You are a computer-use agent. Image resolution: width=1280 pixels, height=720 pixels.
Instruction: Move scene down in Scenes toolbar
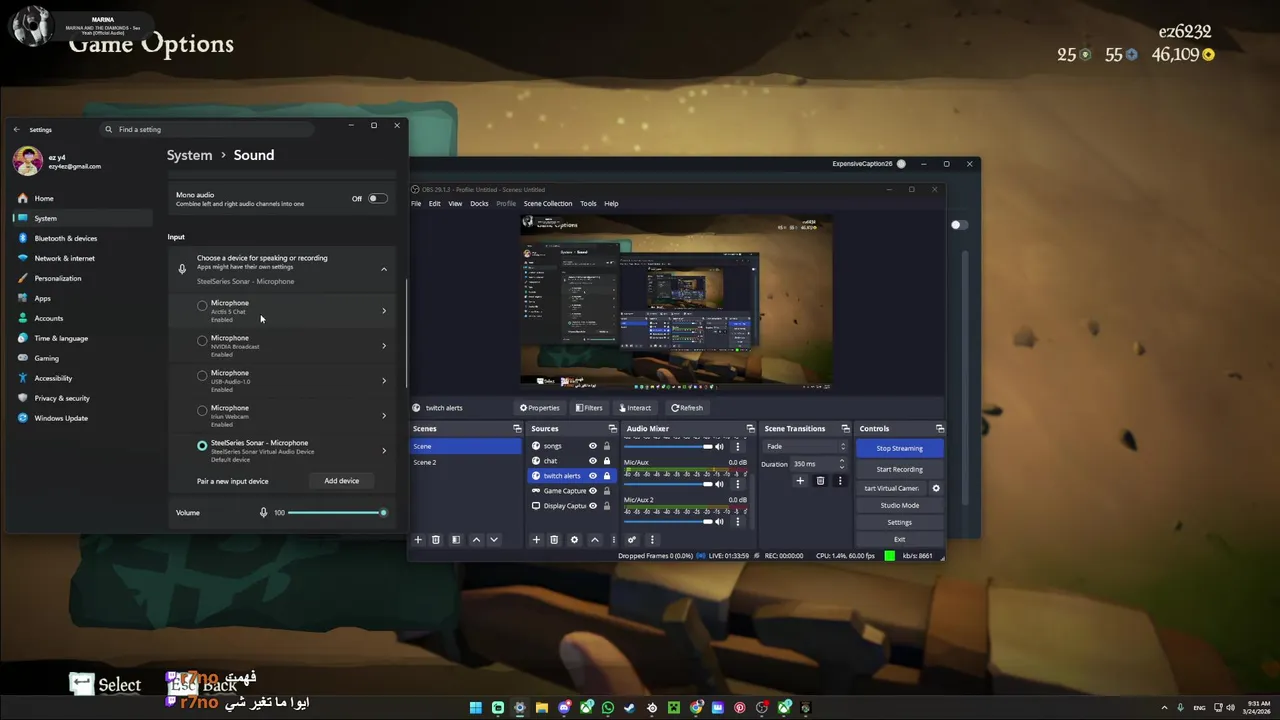click(493, 540)
